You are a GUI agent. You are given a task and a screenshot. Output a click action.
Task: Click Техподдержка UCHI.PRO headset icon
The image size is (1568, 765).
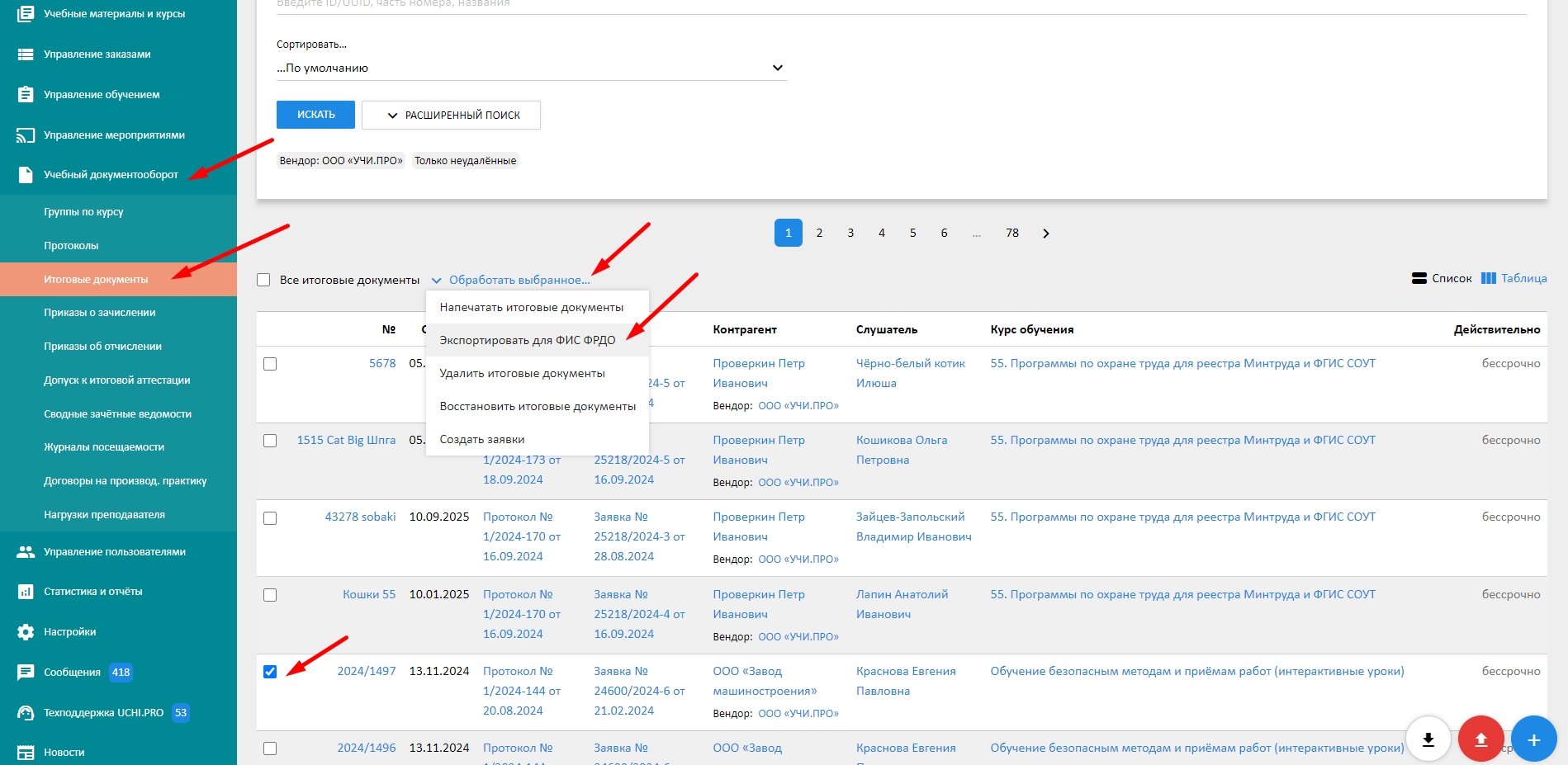point(26,712)
